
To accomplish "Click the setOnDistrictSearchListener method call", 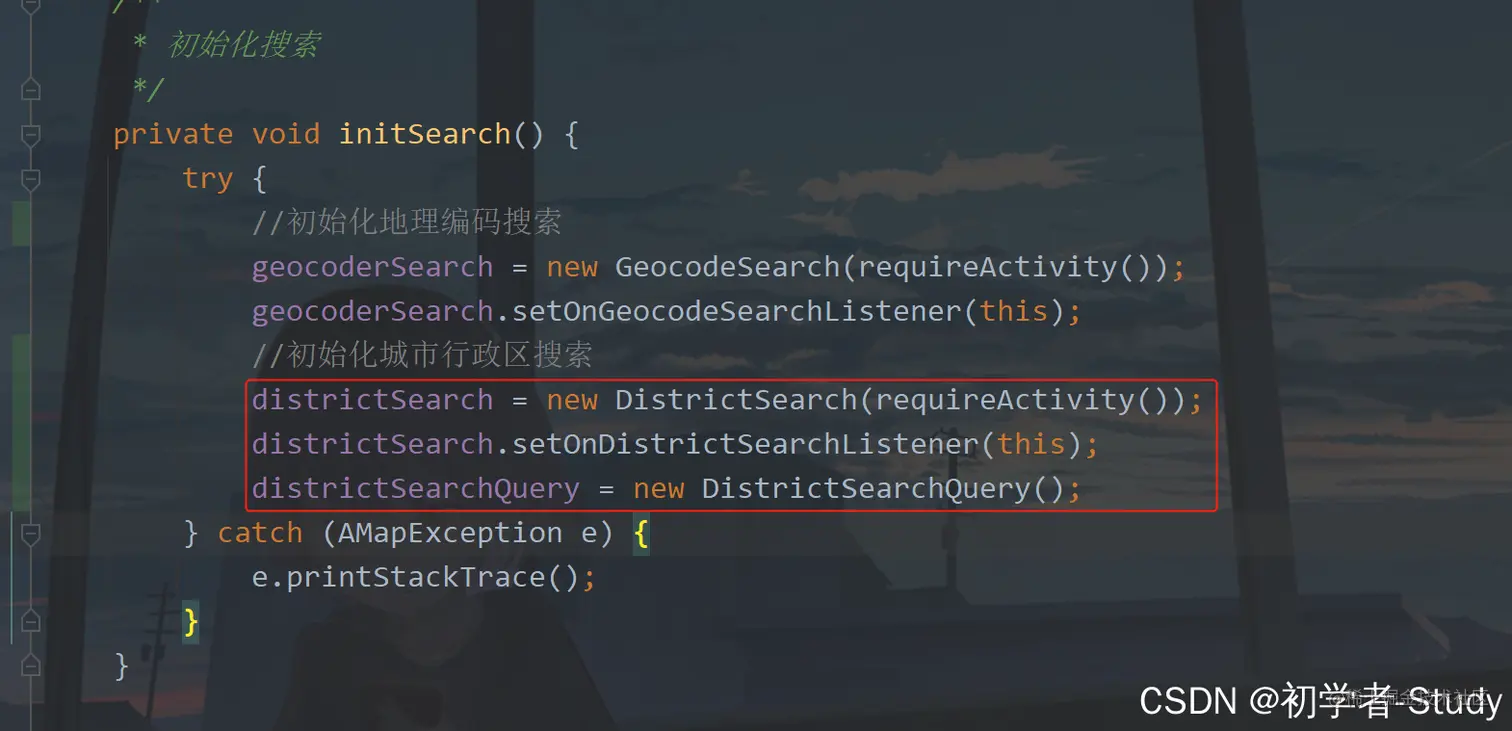I will [x=746, y=444].
